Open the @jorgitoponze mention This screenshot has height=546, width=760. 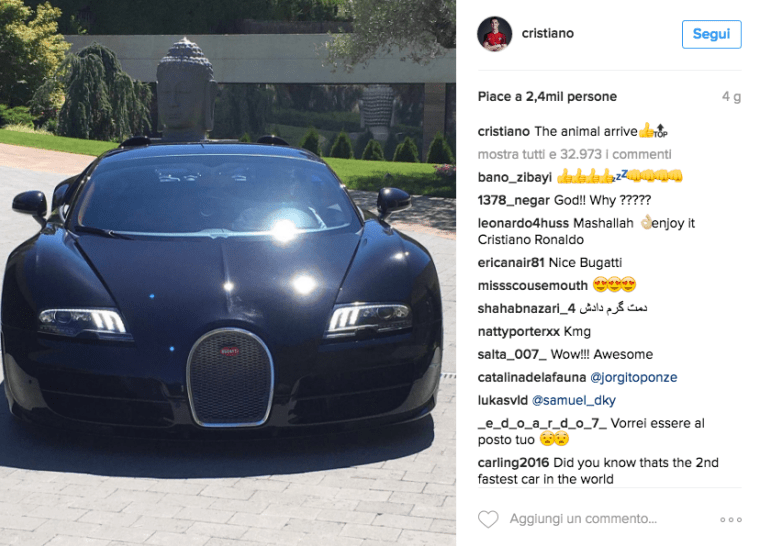pyautogui.click(x=633, y=377)
